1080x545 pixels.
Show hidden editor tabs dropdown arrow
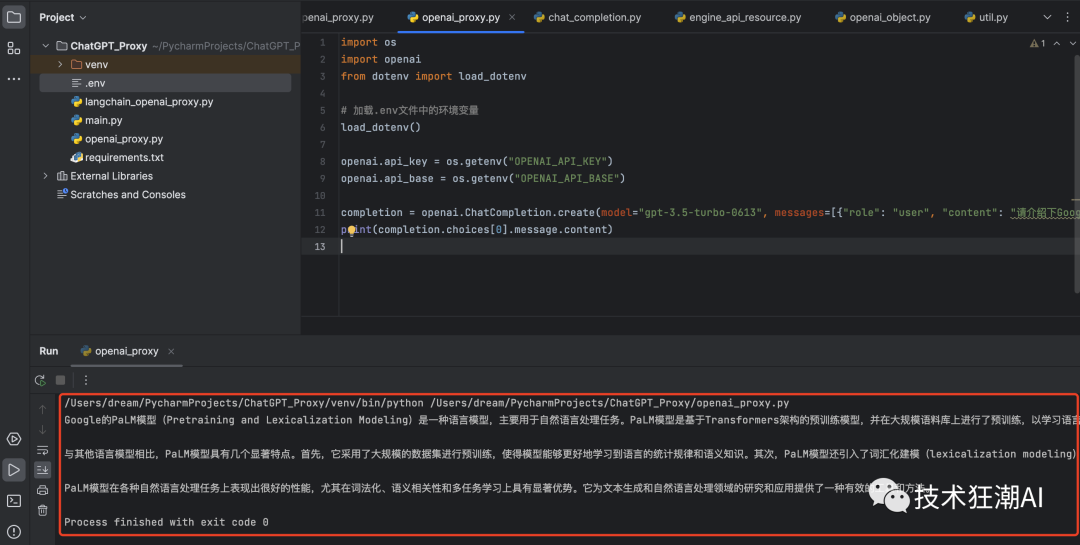pyautogui.click(x=1048, y=17)
